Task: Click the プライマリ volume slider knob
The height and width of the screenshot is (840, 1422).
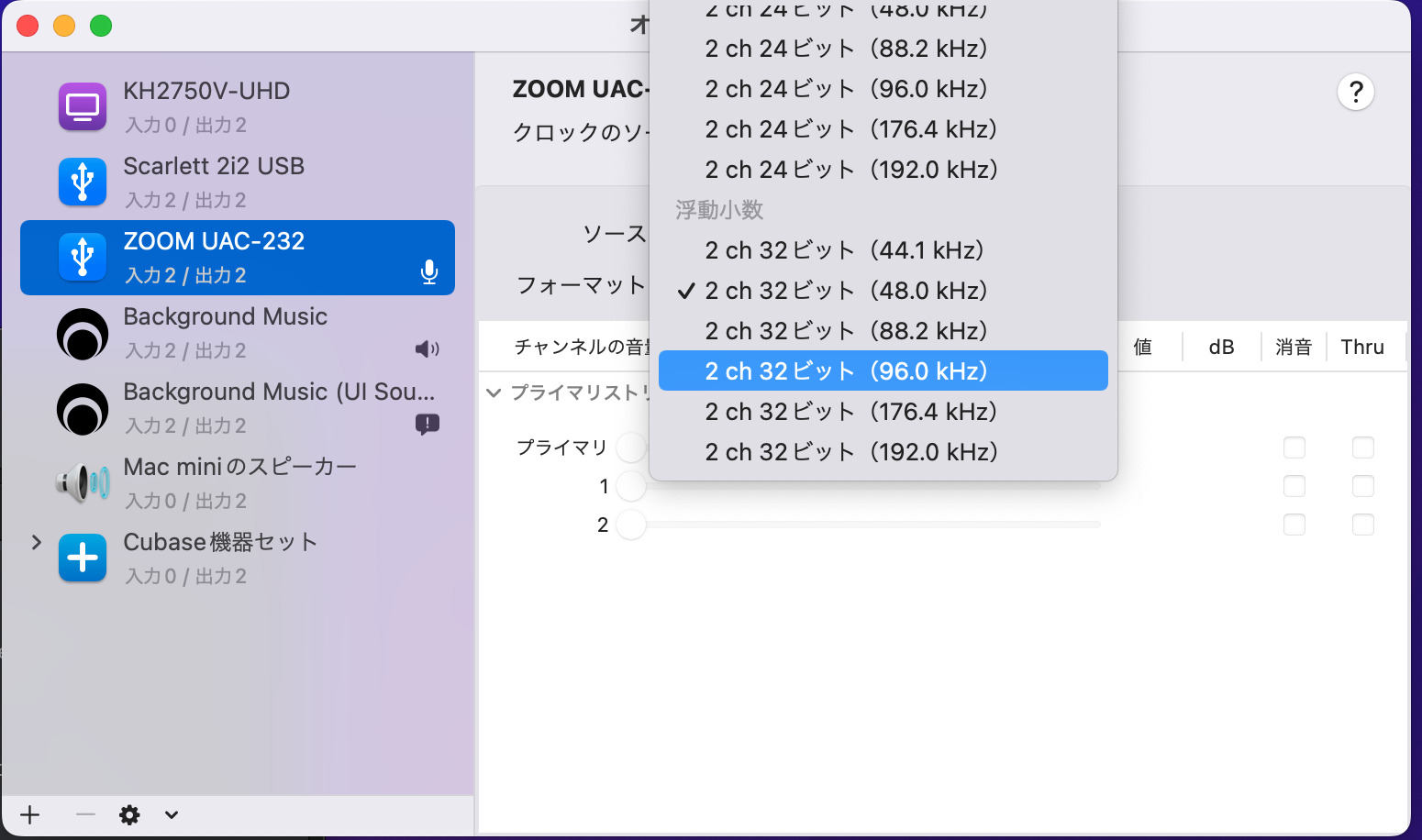Action: pyautogui.click(x=631, y=448)
